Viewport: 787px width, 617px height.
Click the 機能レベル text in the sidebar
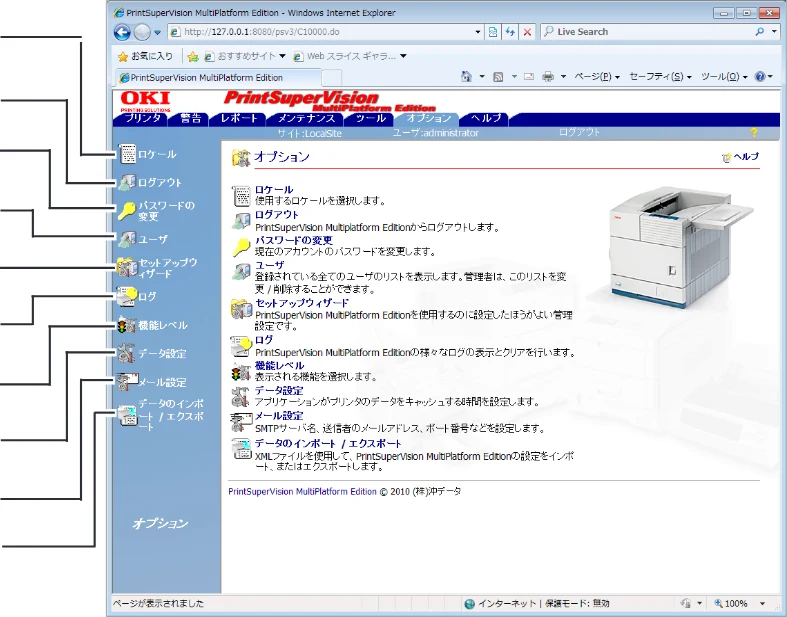(x=163, y=325)
